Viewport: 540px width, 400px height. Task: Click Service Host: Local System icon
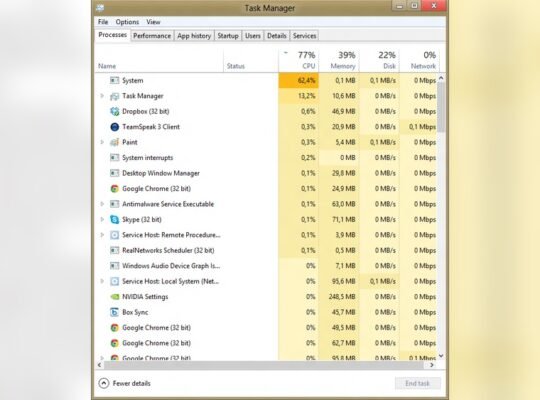(x=114, y=281)
